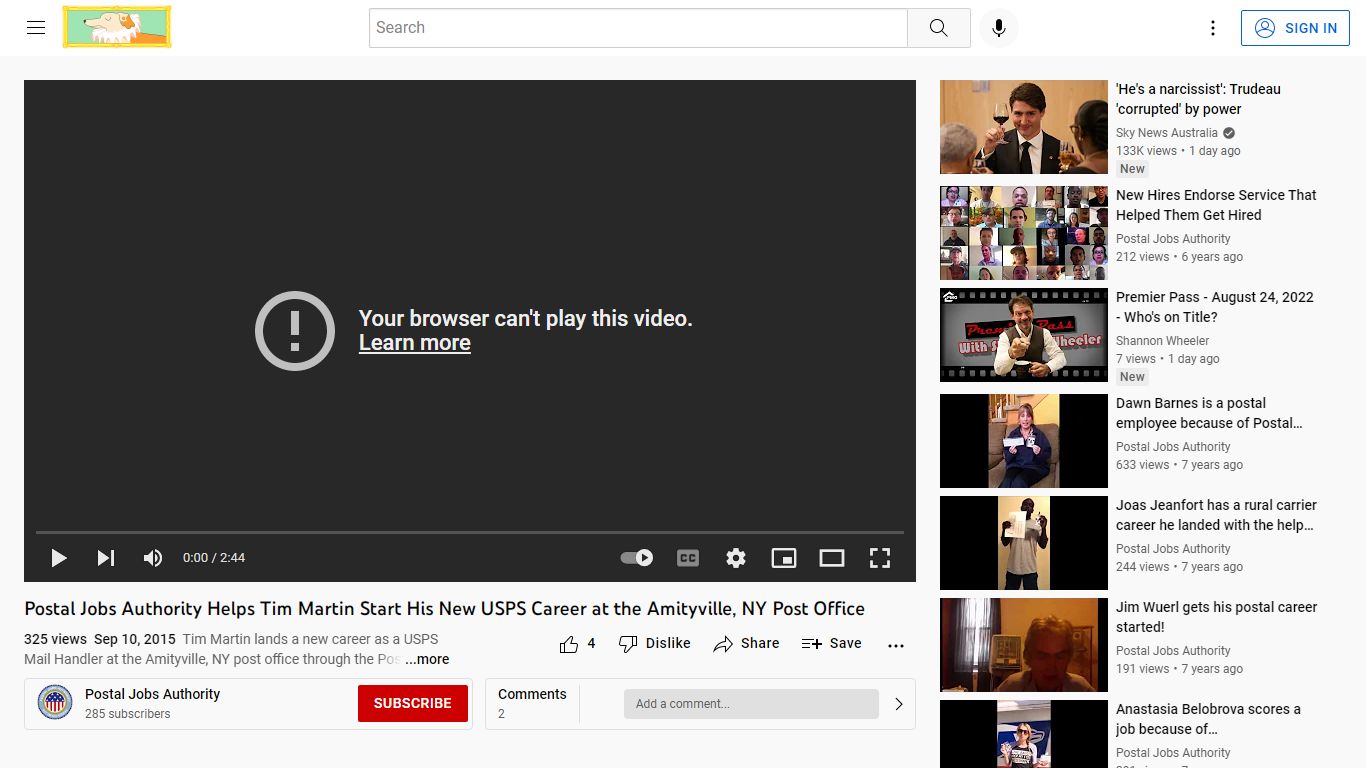
Task: Open "Anastasia Belobrova scores a job" title
Action: [x=1208, y=719]
